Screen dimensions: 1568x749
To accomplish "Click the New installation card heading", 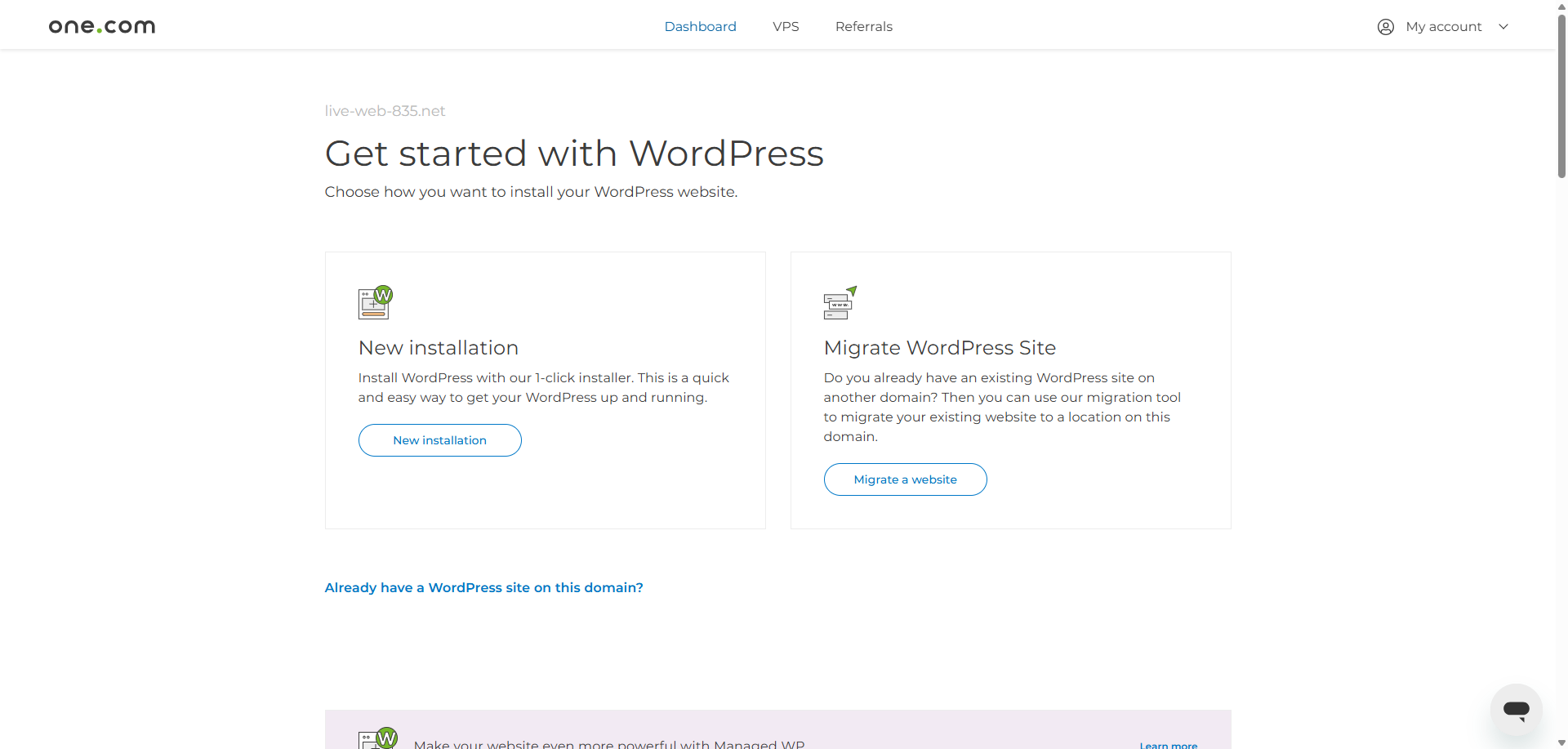I will click(439, 348).
